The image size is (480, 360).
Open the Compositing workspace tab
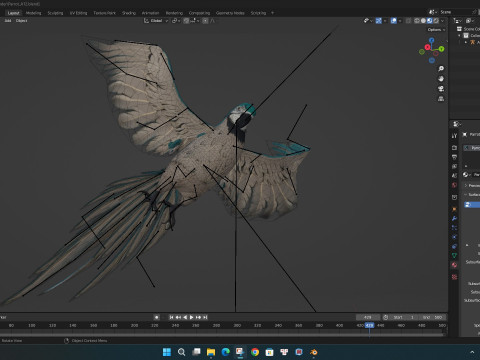199,13
